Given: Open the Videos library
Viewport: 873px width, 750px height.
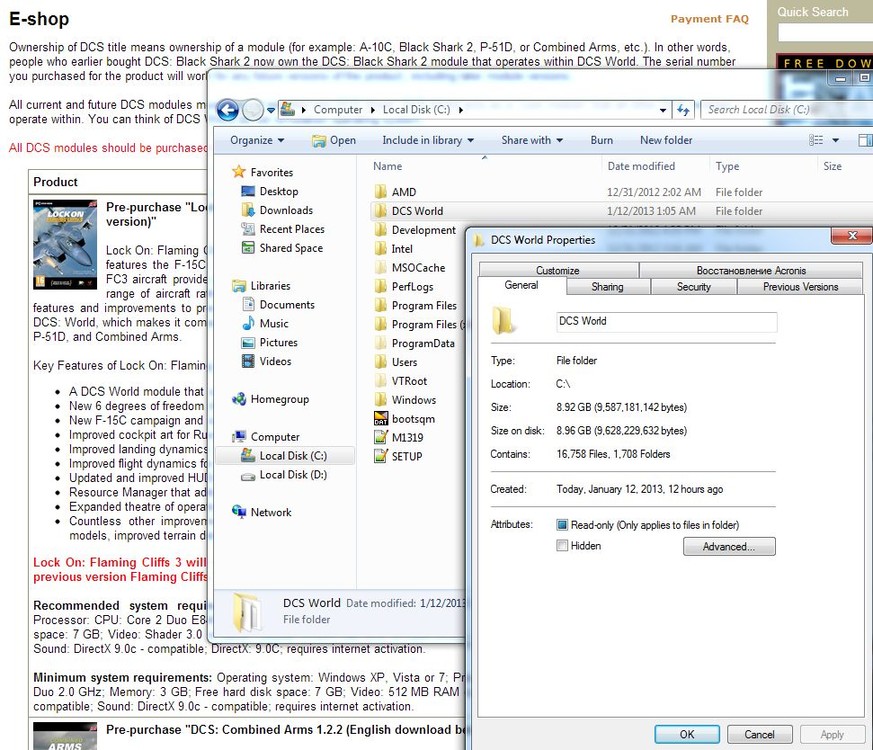Looking at the screenshot, I should click(266, 361).
